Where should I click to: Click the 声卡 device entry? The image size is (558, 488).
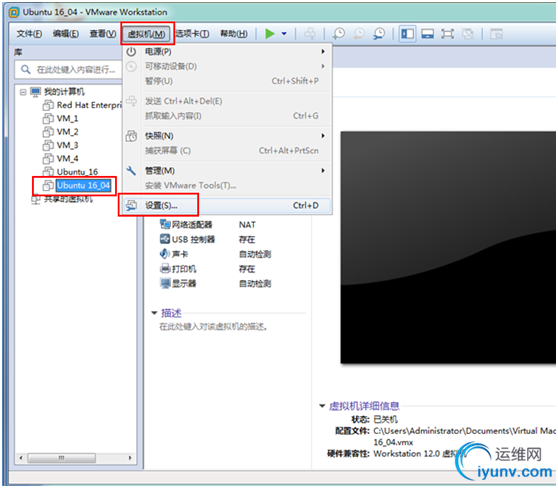(180, 254)
